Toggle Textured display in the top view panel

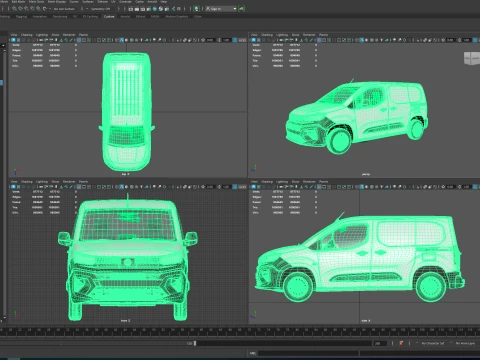coord(137,40)
